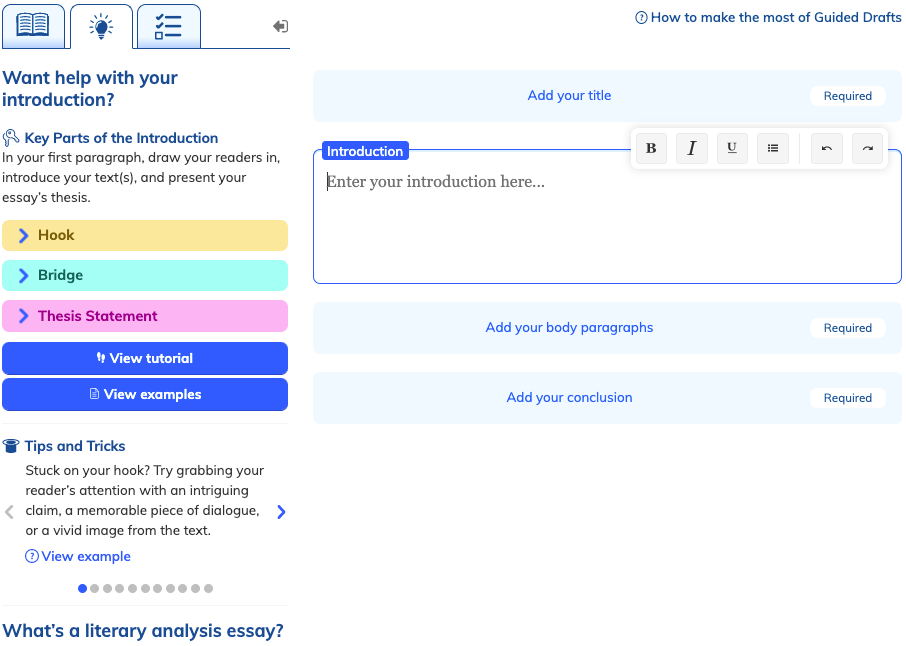
Task: Click the Required badge on the title row
Action: [848, 96]
